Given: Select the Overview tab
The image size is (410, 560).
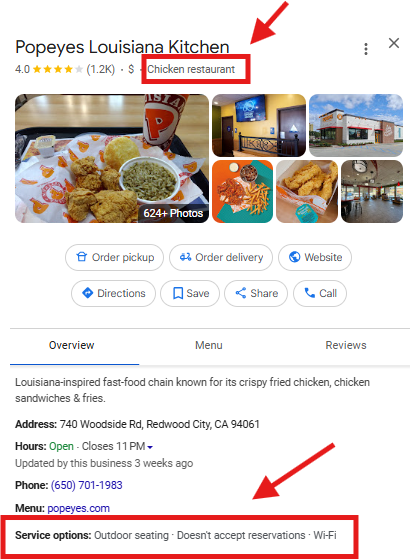Looking at the screenshot, I should pyautogui.click(x=71, y=345).
